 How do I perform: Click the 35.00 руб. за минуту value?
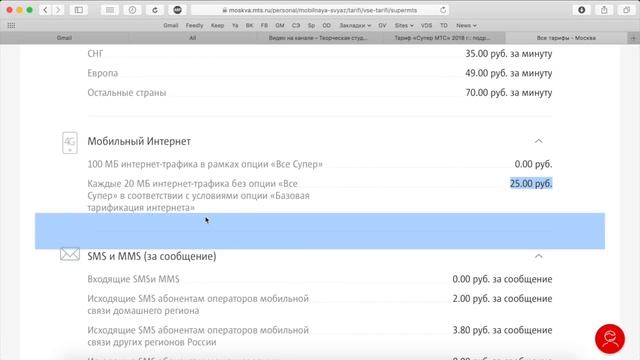click(x=509, y=53)
